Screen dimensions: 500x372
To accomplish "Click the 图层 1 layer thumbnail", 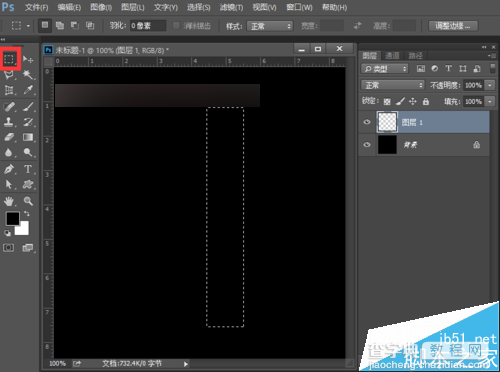I will [x=387, y=122].
